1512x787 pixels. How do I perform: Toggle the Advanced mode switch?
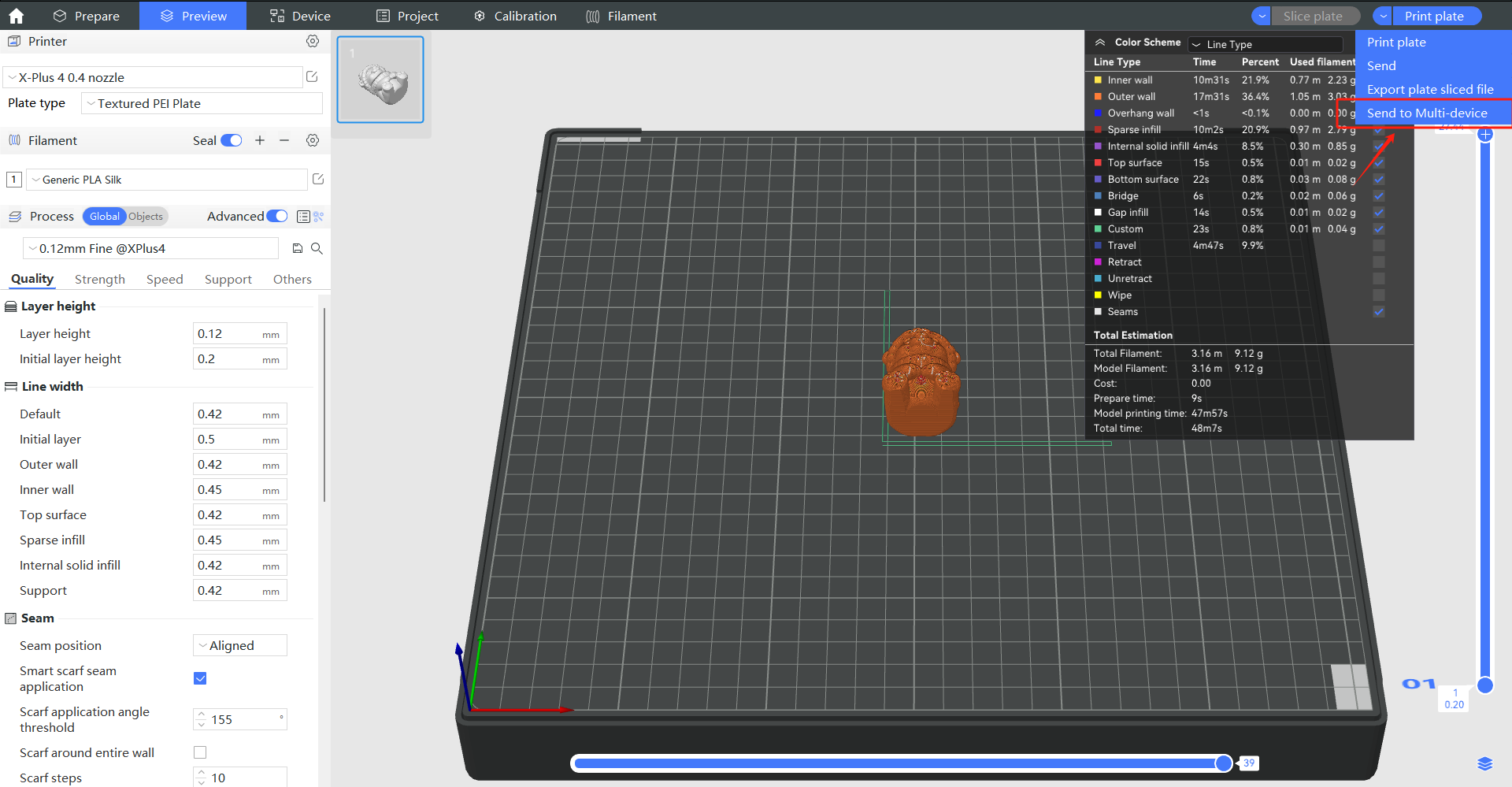click(x=277, y=216)
